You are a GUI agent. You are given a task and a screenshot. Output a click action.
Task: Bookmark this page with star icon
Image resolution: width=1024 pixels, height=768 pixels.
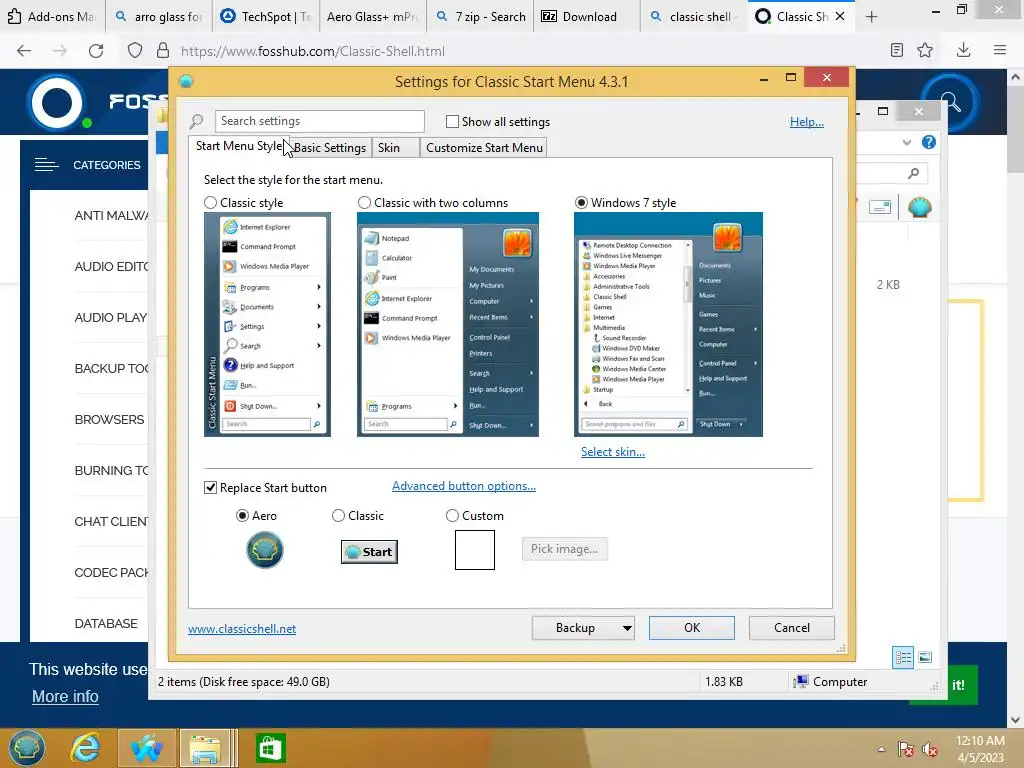pos(925,50)
